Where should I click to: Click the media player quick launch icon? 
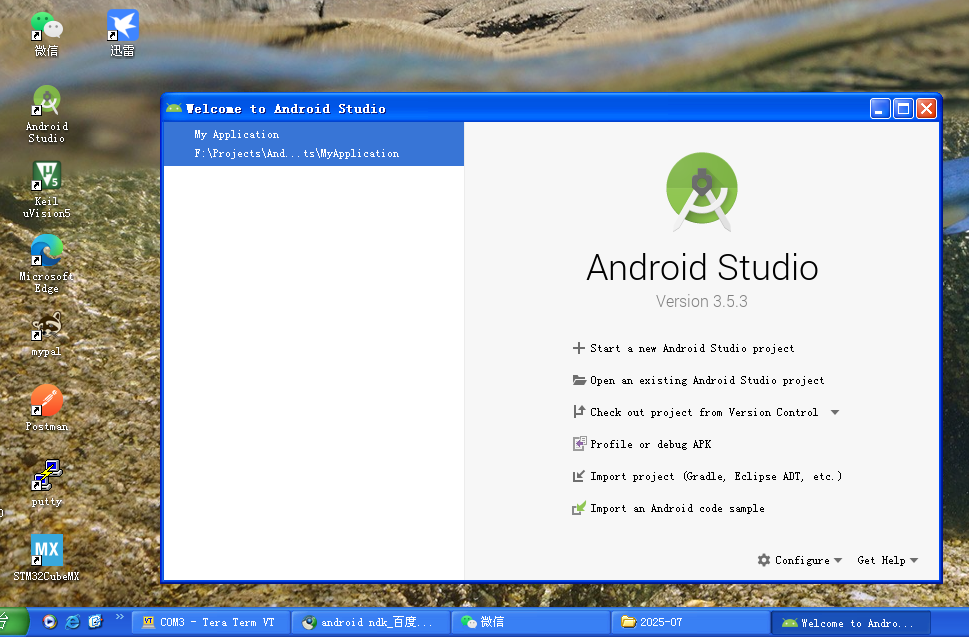(x=49, y=622)
